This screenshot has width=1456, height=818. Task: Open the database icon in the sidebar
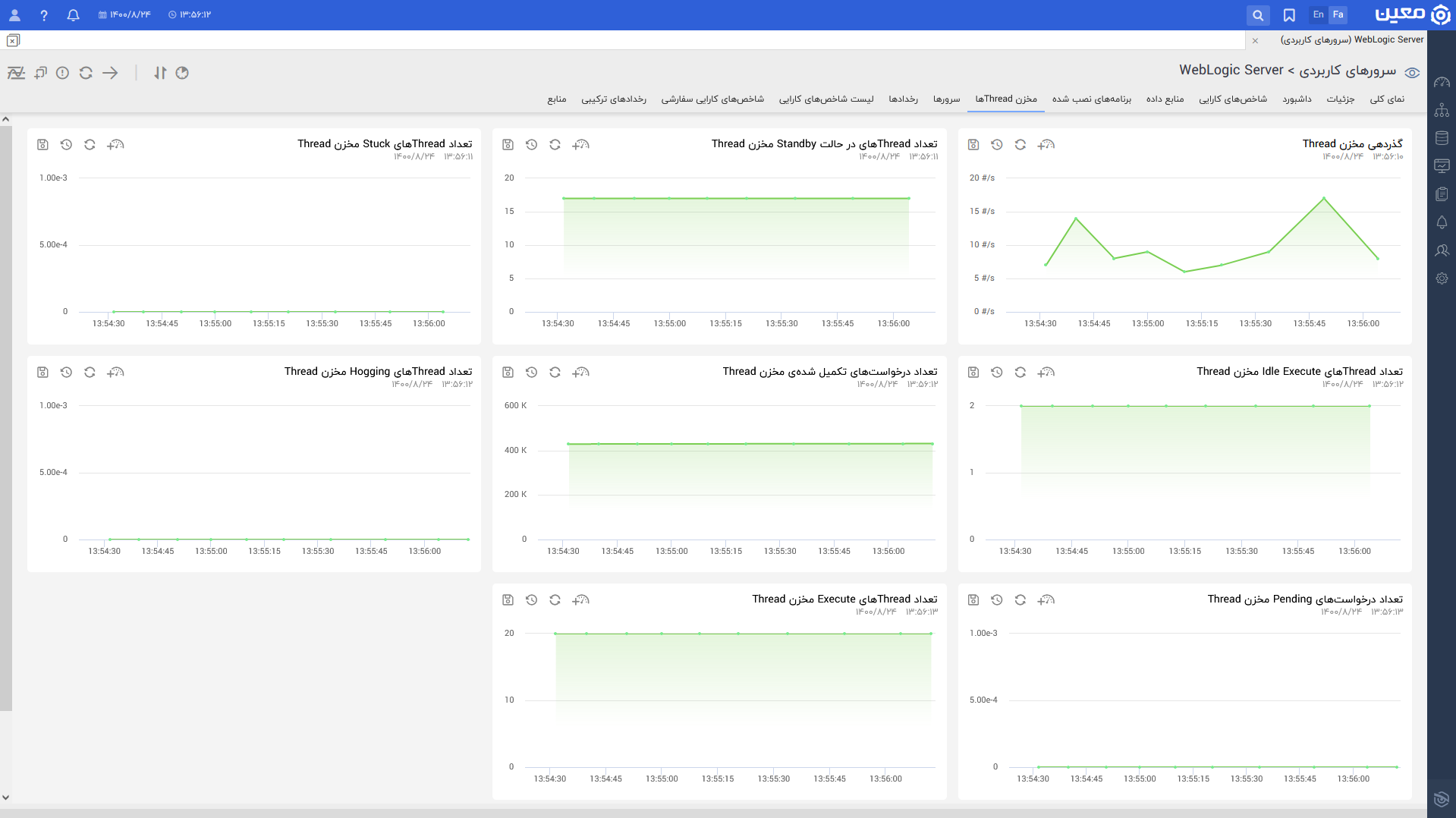point(1442,138)
